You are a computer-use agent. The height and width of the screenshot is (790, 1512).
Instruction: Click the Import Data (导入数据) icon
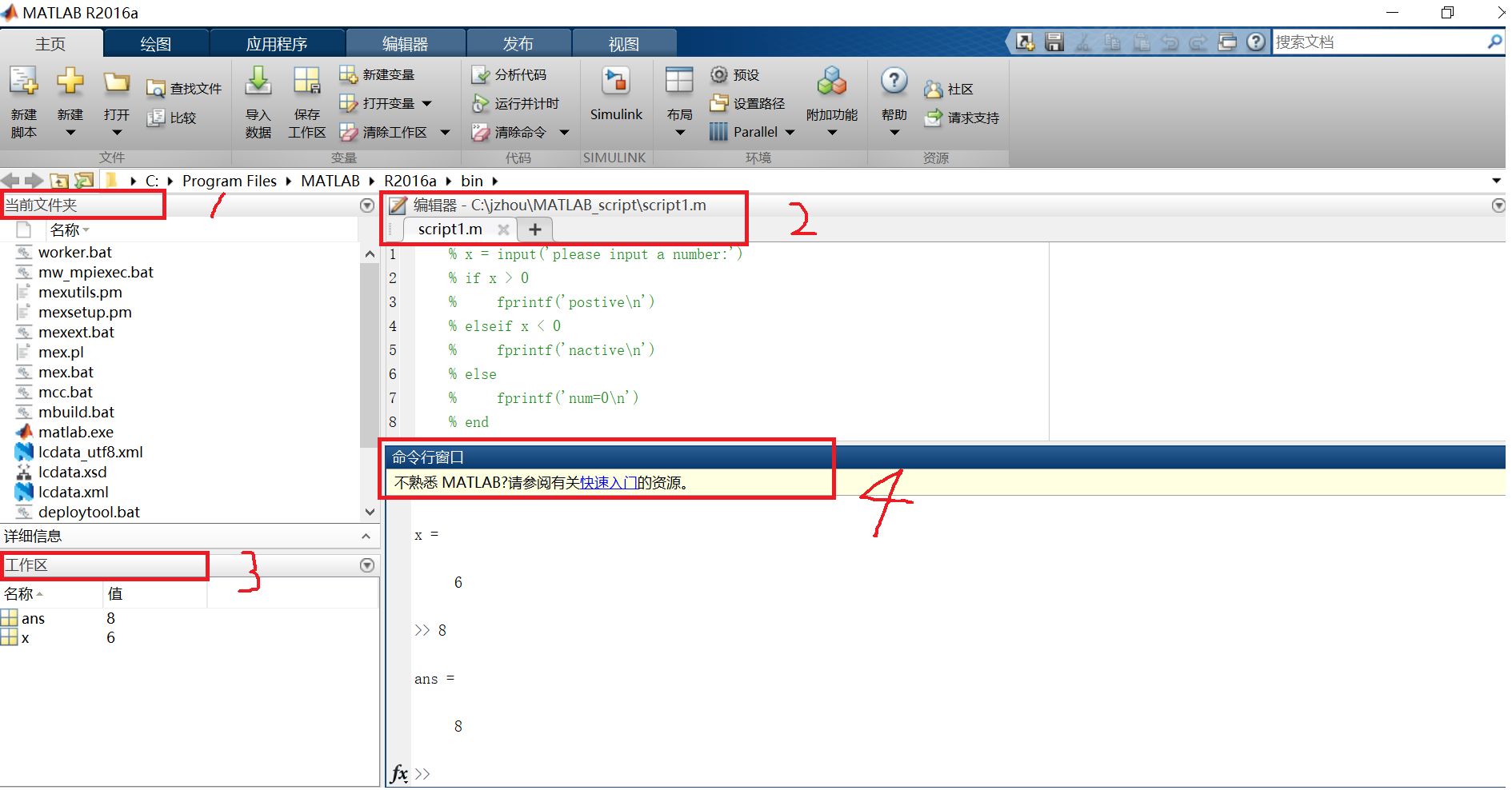(258, 82)
